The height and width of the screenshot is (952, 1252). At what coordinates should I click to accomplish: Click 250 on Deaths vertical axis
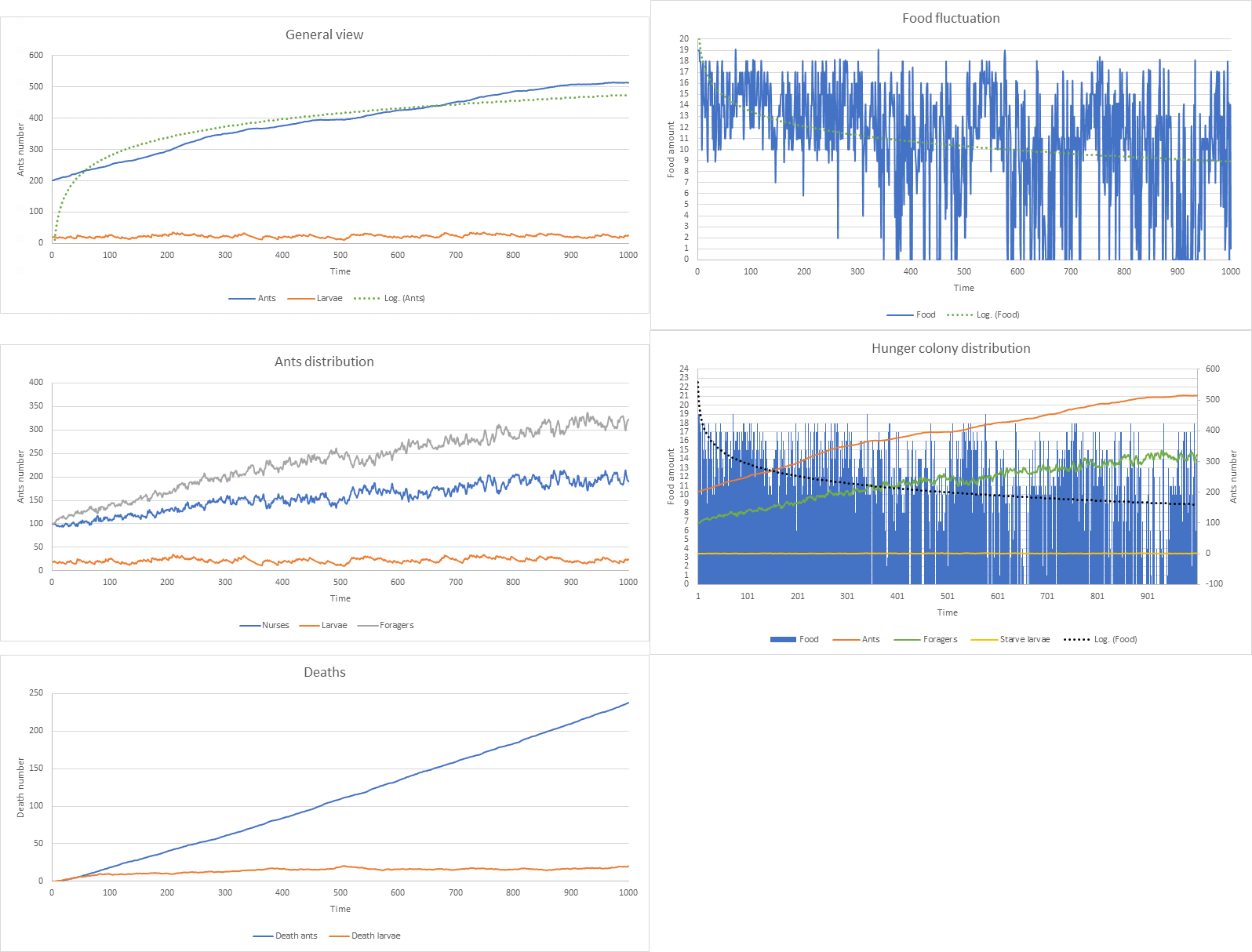pos(36,692)
